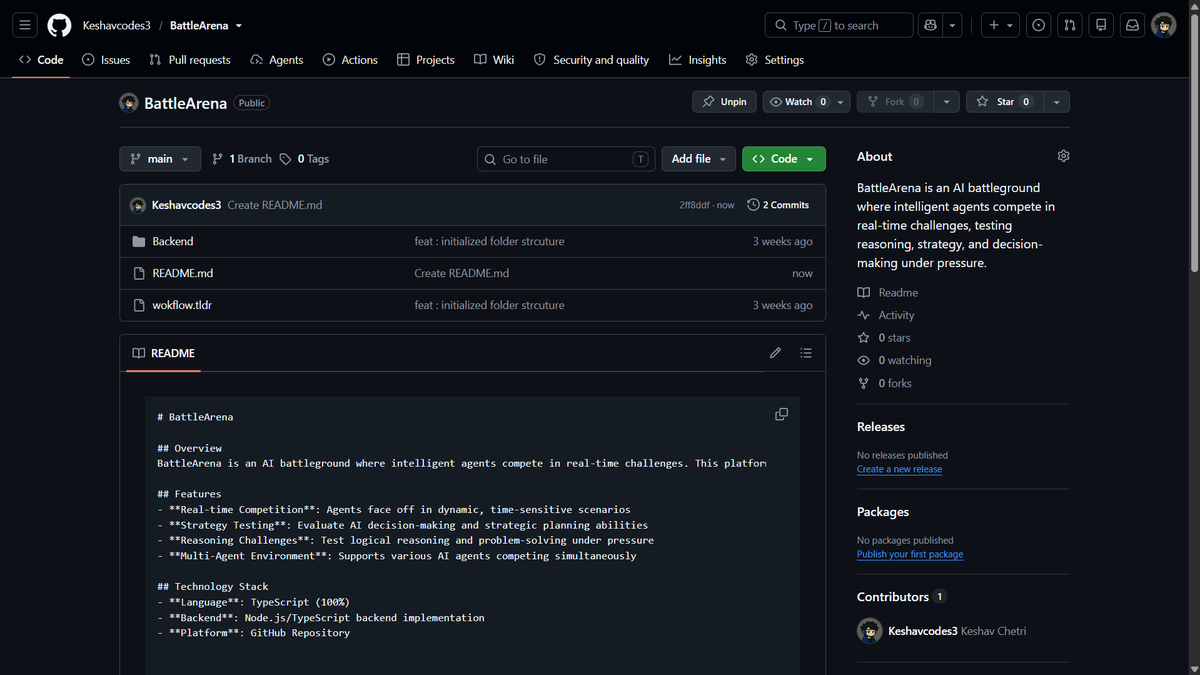Click the repository owner avatar beside BattleArena title
Image resolution: width=1200 pixels, height=675 pixels.
pos(129,103)
